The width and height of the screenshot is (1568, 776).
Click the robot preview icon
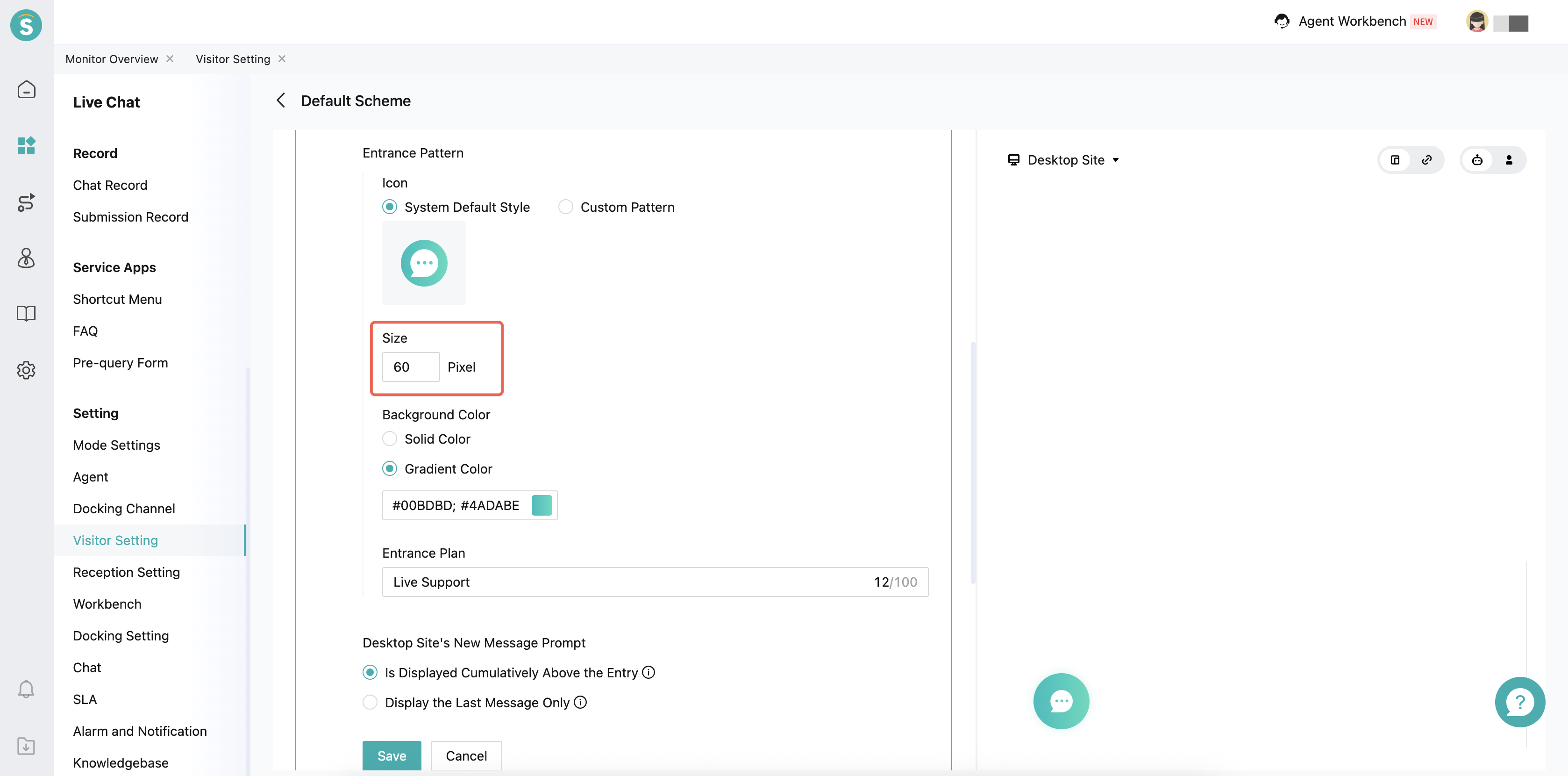[1477, 160]
